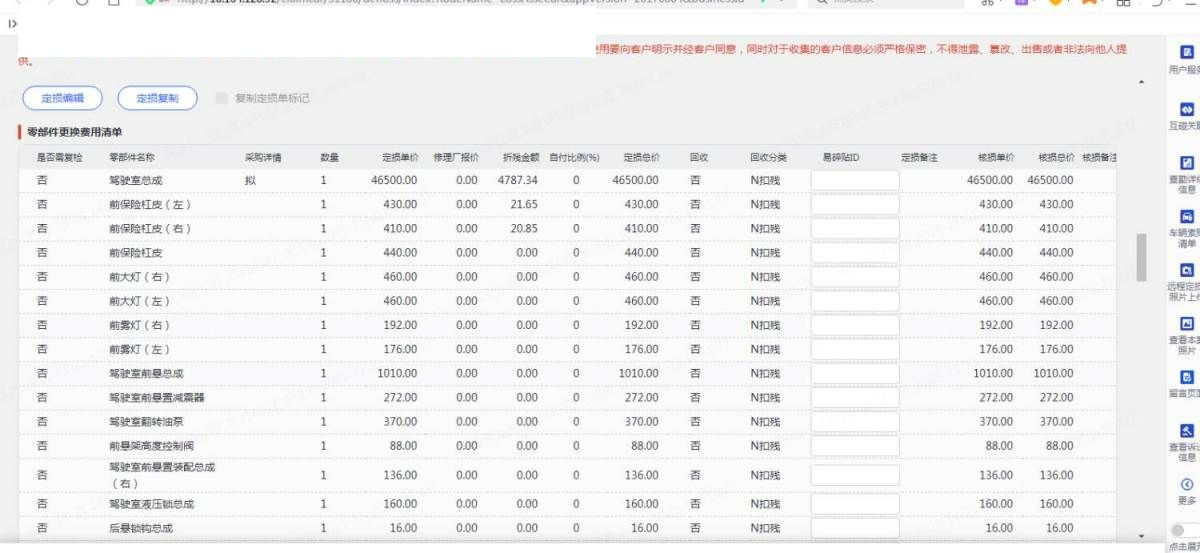
Task: Click the 易碎贴ID field for 前雾灯（左）
Action: coord(854,350)
